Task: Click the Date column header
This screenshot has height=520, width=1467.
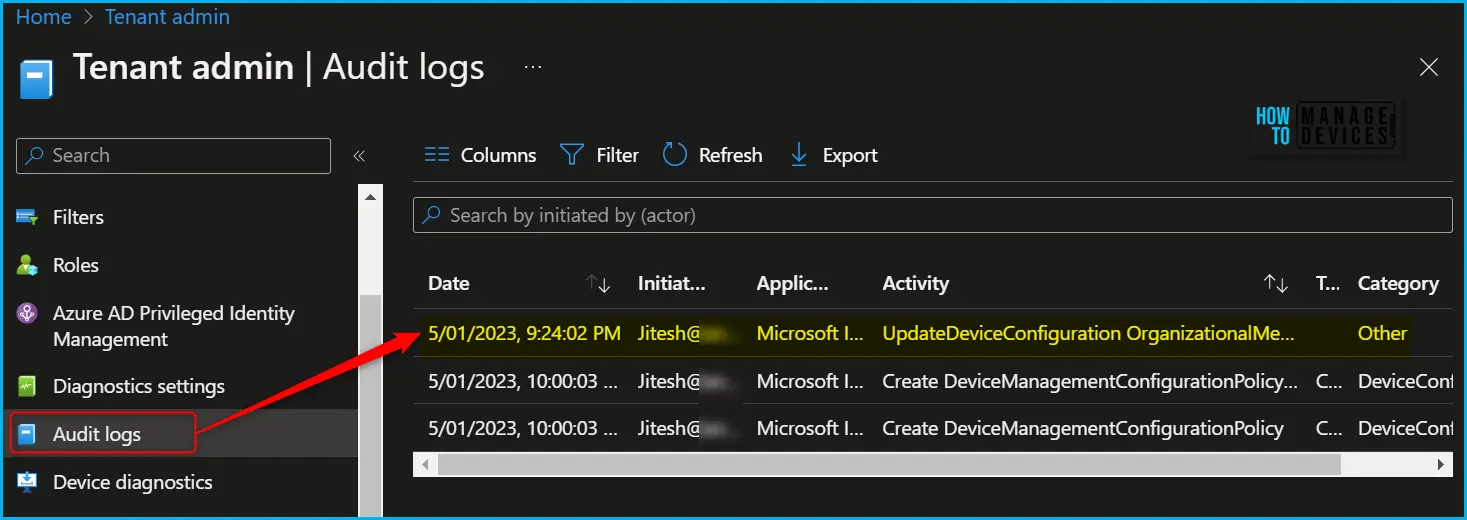Action: 449,284
